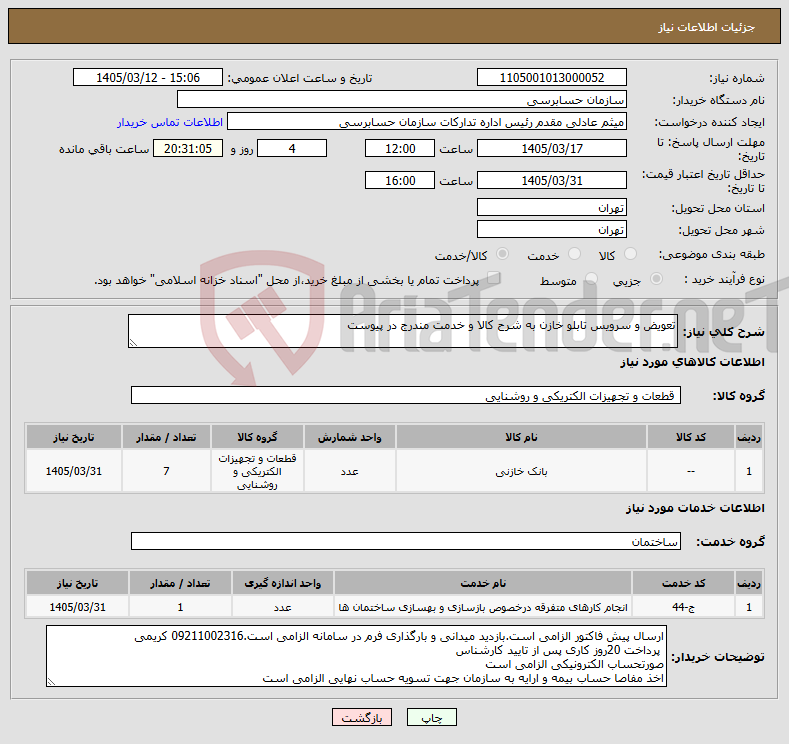
Task: Click the response deadline date 1405/03/17
Action: click(551, 148)
